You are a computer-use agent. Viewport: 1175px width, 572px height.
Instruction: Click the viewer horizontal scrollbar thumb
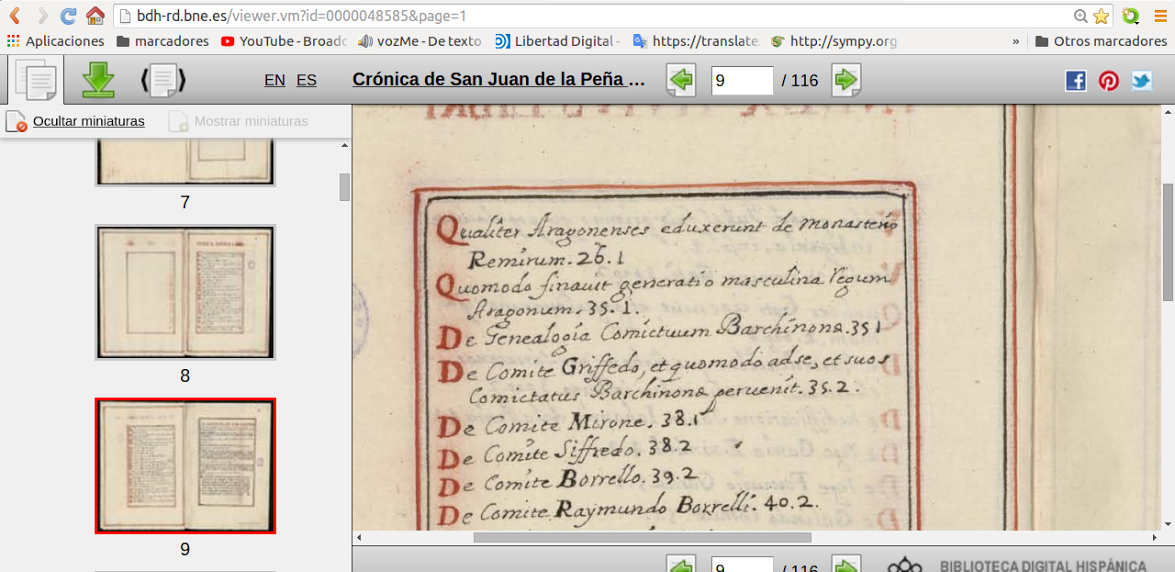(x=642, y=538)
